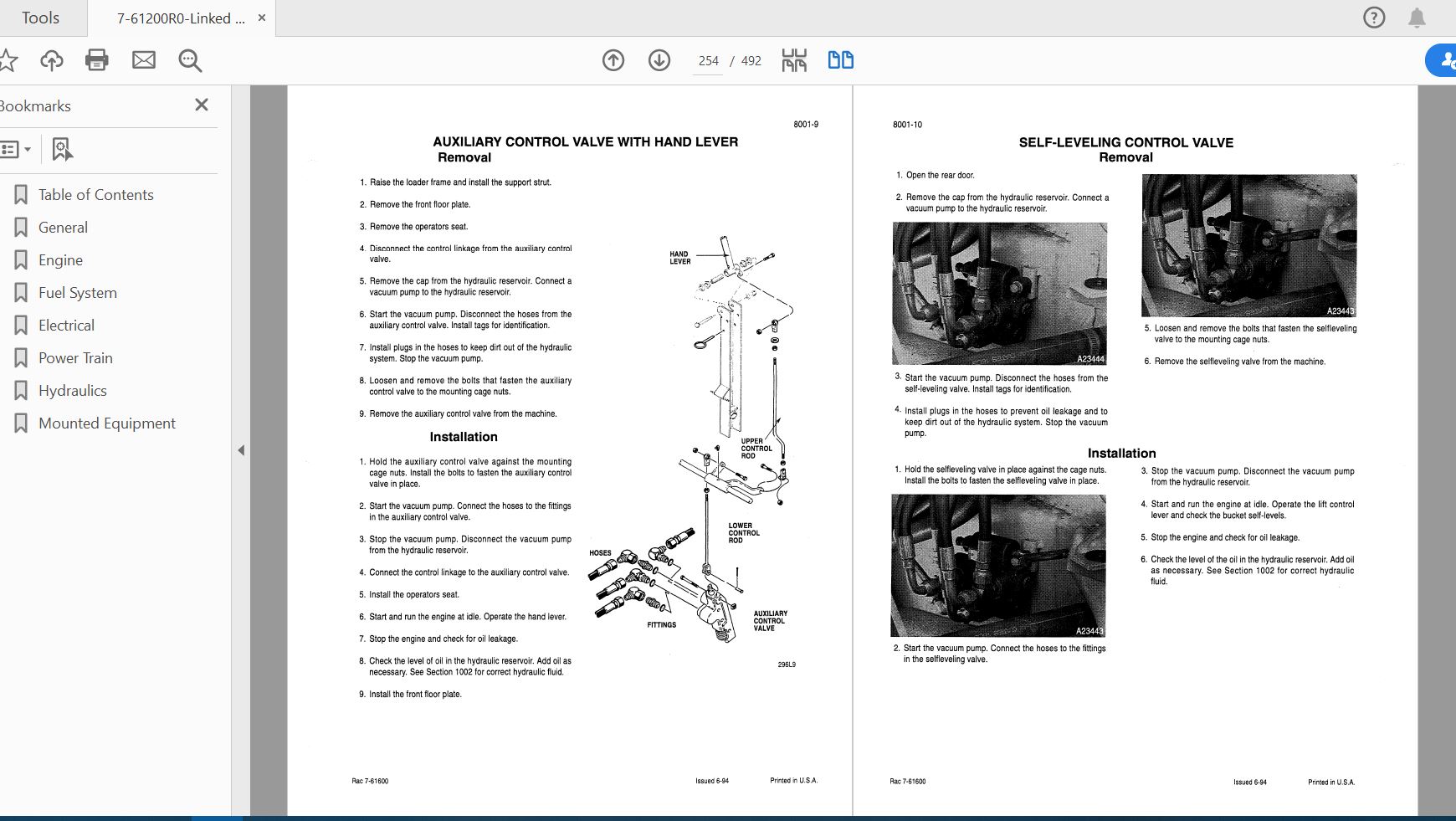Click the Engine bookmark ribbon icon

[x=21, y=260]
